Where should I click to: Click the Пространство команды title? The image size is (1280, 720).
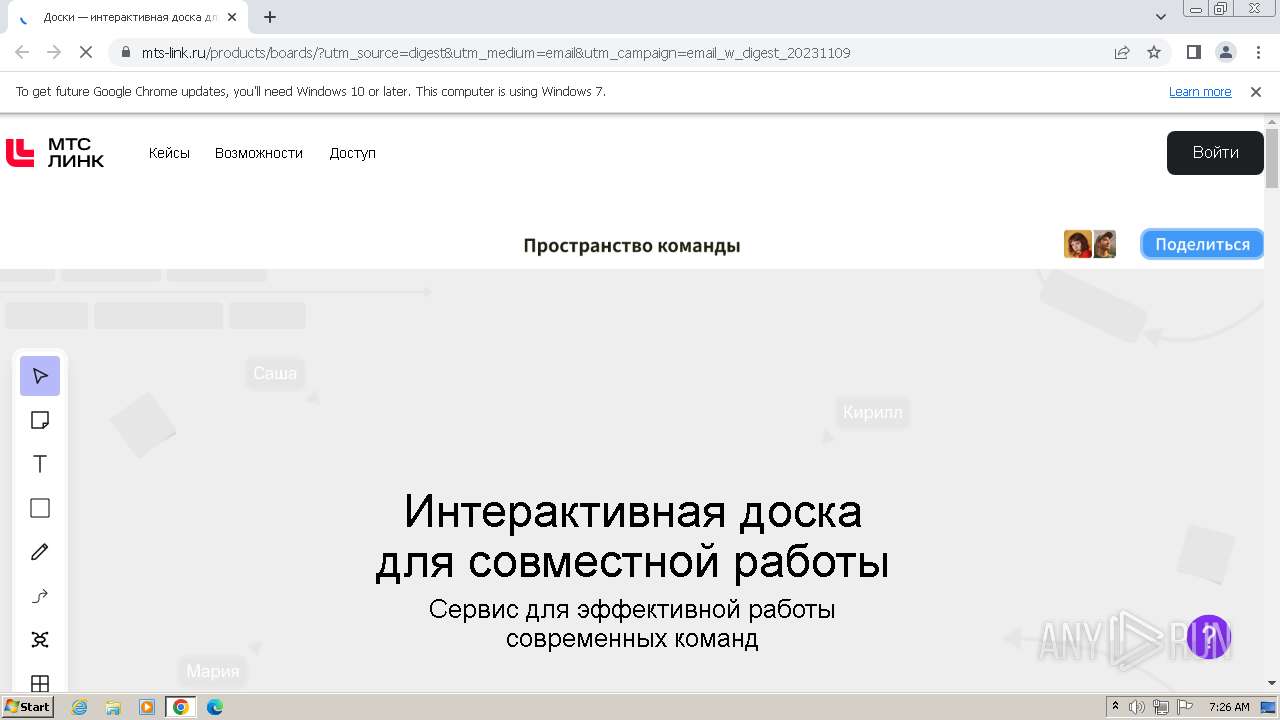coord(632,246)
